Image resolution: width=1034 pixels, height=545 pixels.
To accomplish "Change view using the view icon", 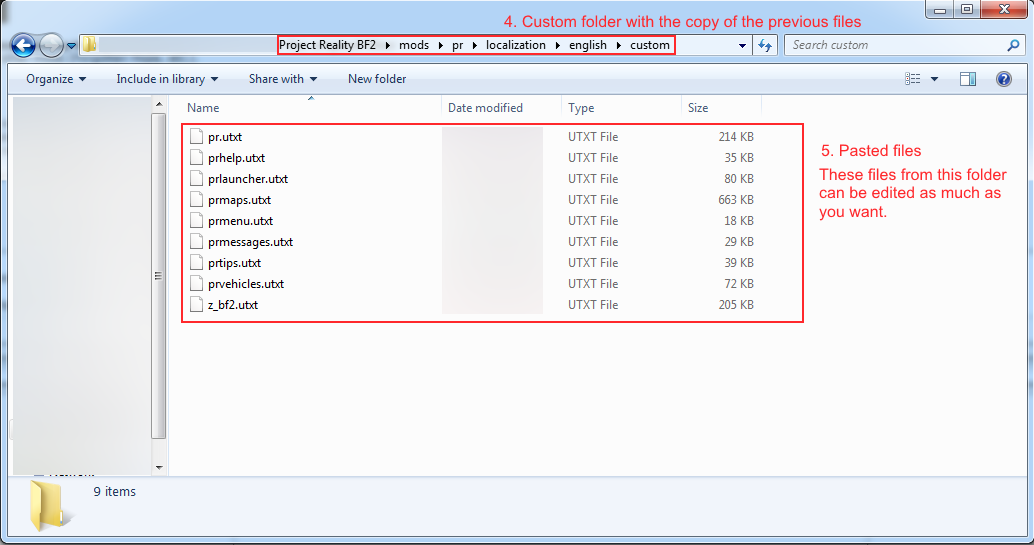I will pyautogui.click(x=913, y=79).
